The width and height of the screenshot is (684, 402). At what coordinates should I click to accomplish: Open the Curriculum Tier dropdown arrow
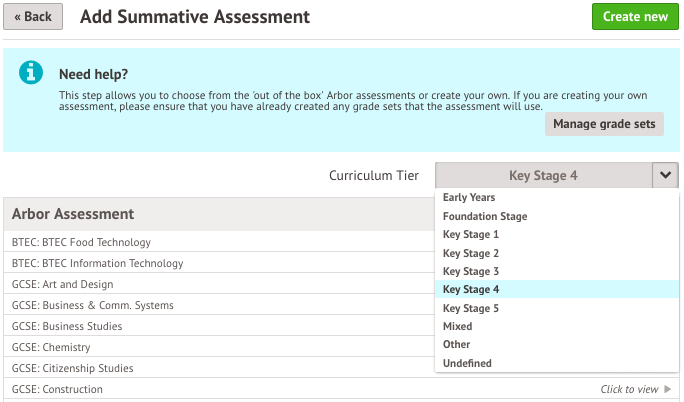[x=665, y=175]
